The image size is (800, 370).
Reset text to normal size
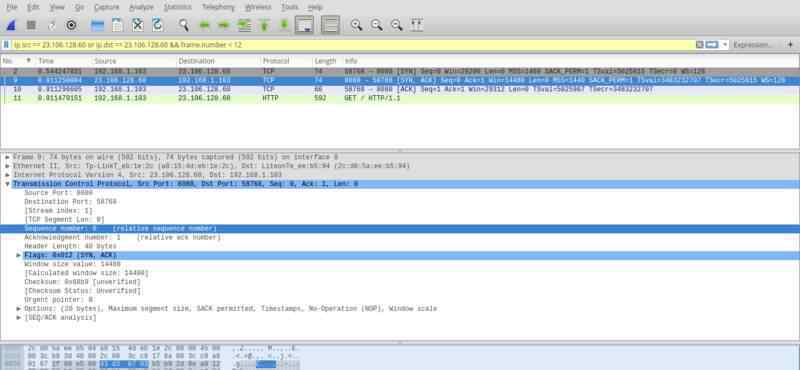coord(396,25)
